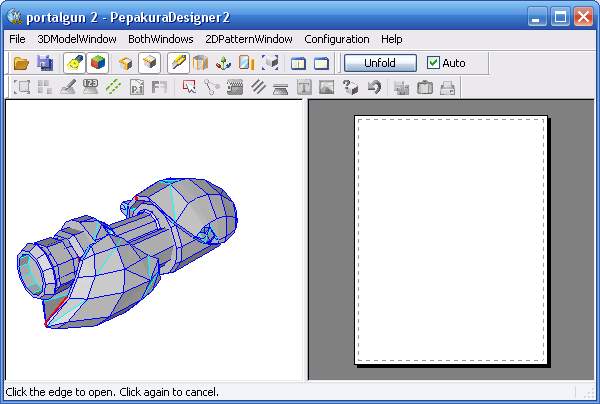Show the single window layout icon
Viewport: 600px width, 404px height.
321,63
